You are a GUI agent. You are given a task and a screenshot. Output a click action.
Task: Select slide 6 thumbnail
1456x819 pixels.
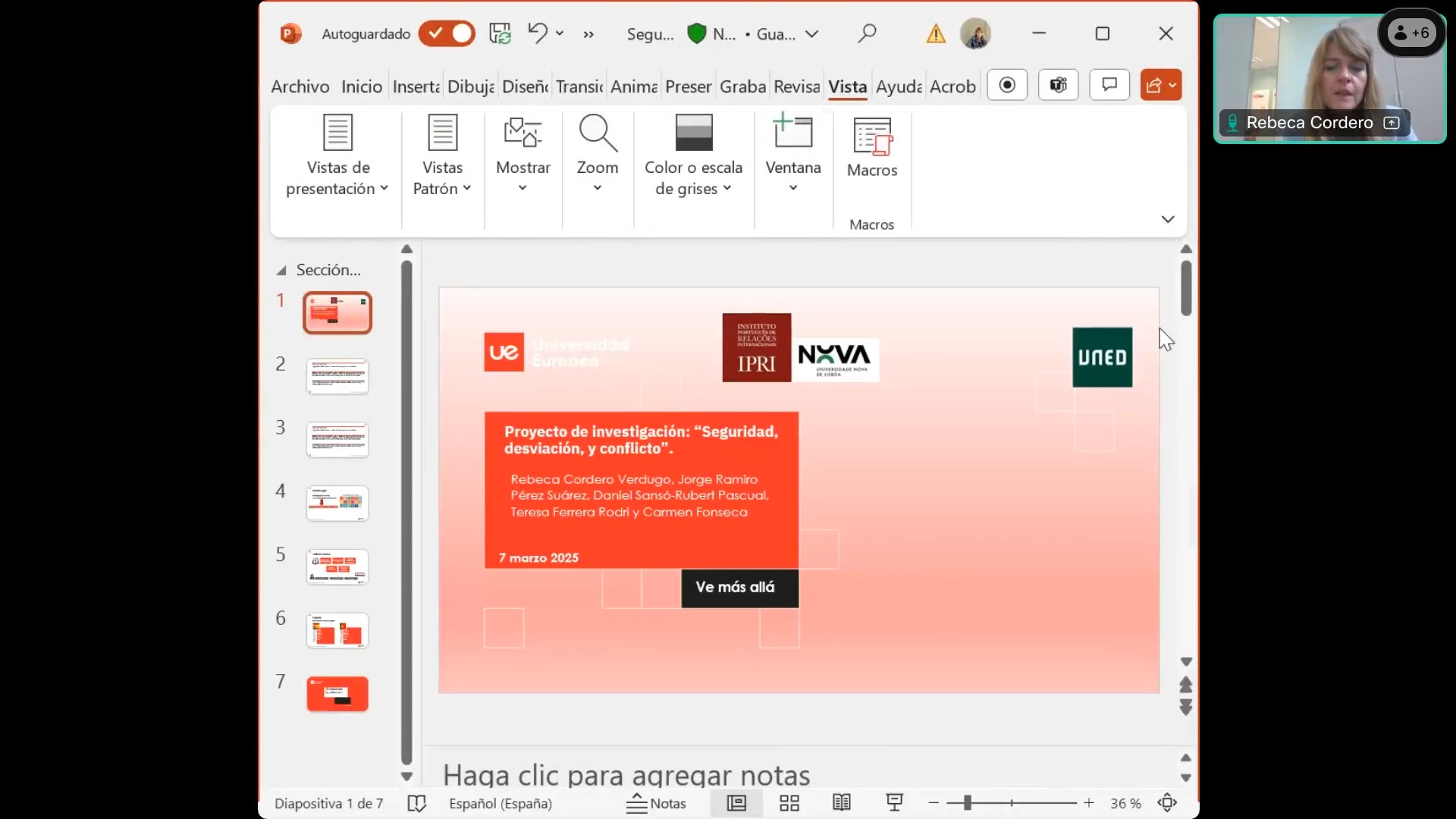[337, 631]
